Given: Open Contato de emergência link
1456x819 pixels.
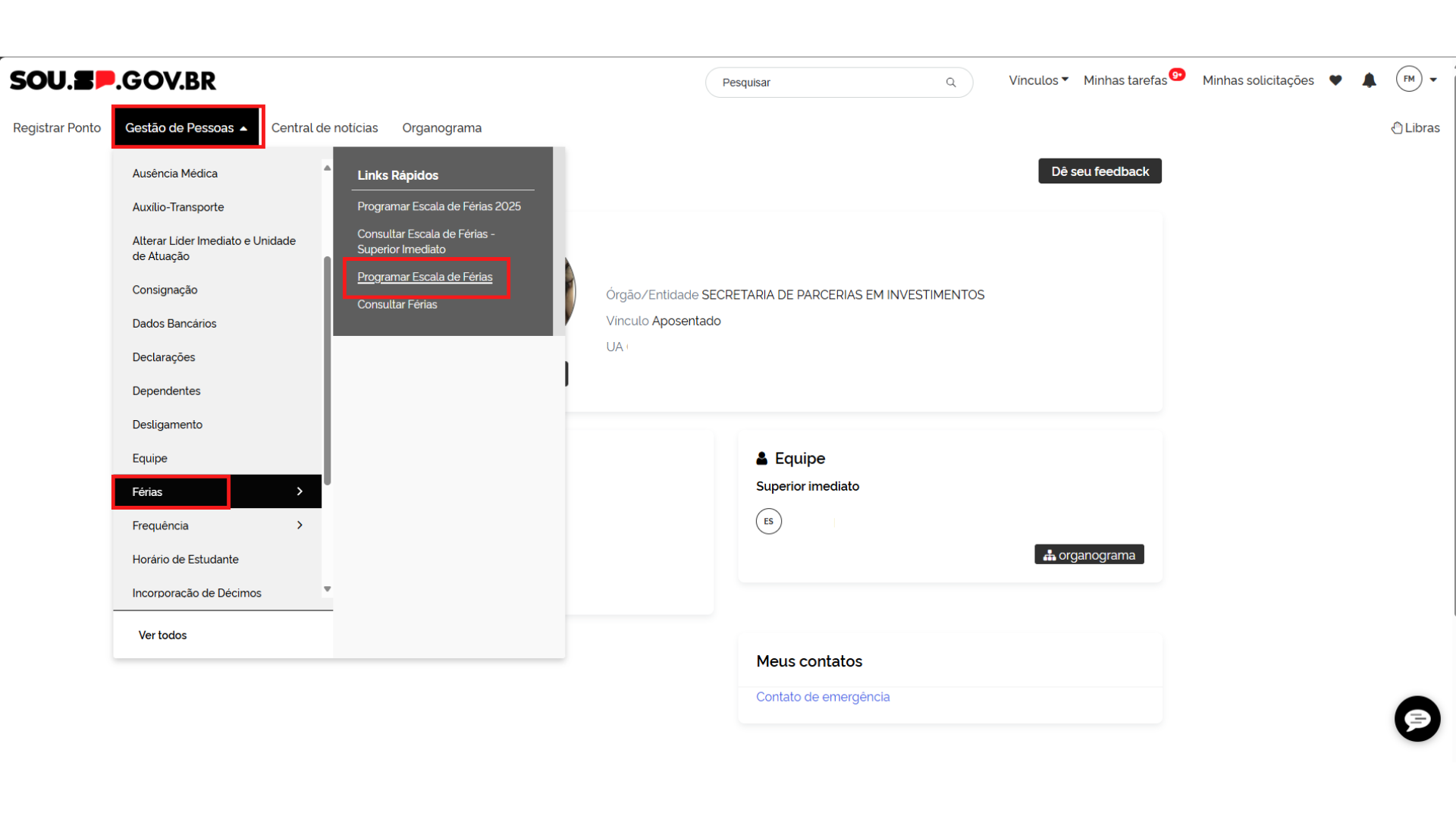Looking at the screenshot, I should [x=822, y=697].
